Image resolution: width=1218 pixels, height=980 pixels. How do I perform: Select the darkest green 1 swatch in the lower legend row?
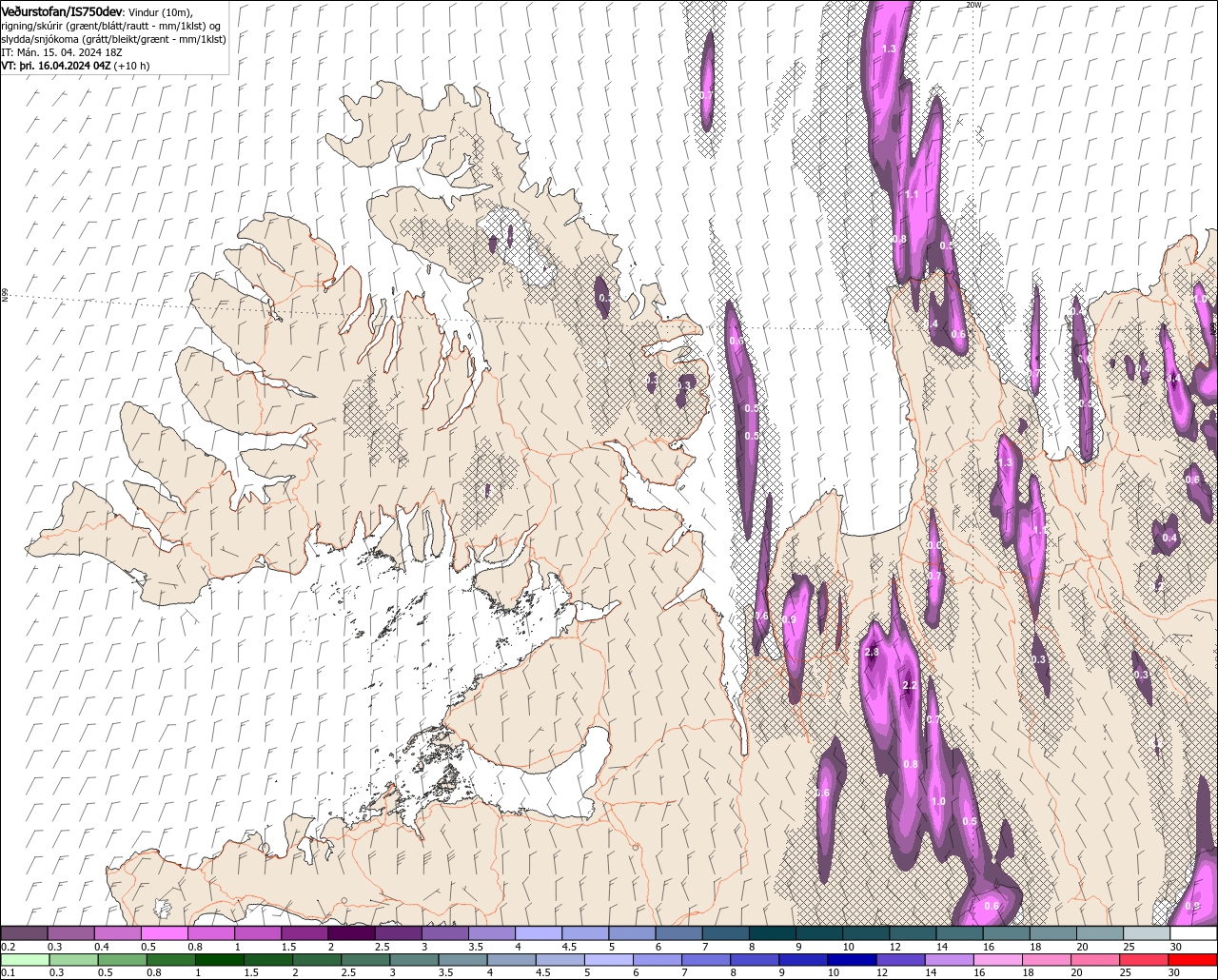pos(219,959)
